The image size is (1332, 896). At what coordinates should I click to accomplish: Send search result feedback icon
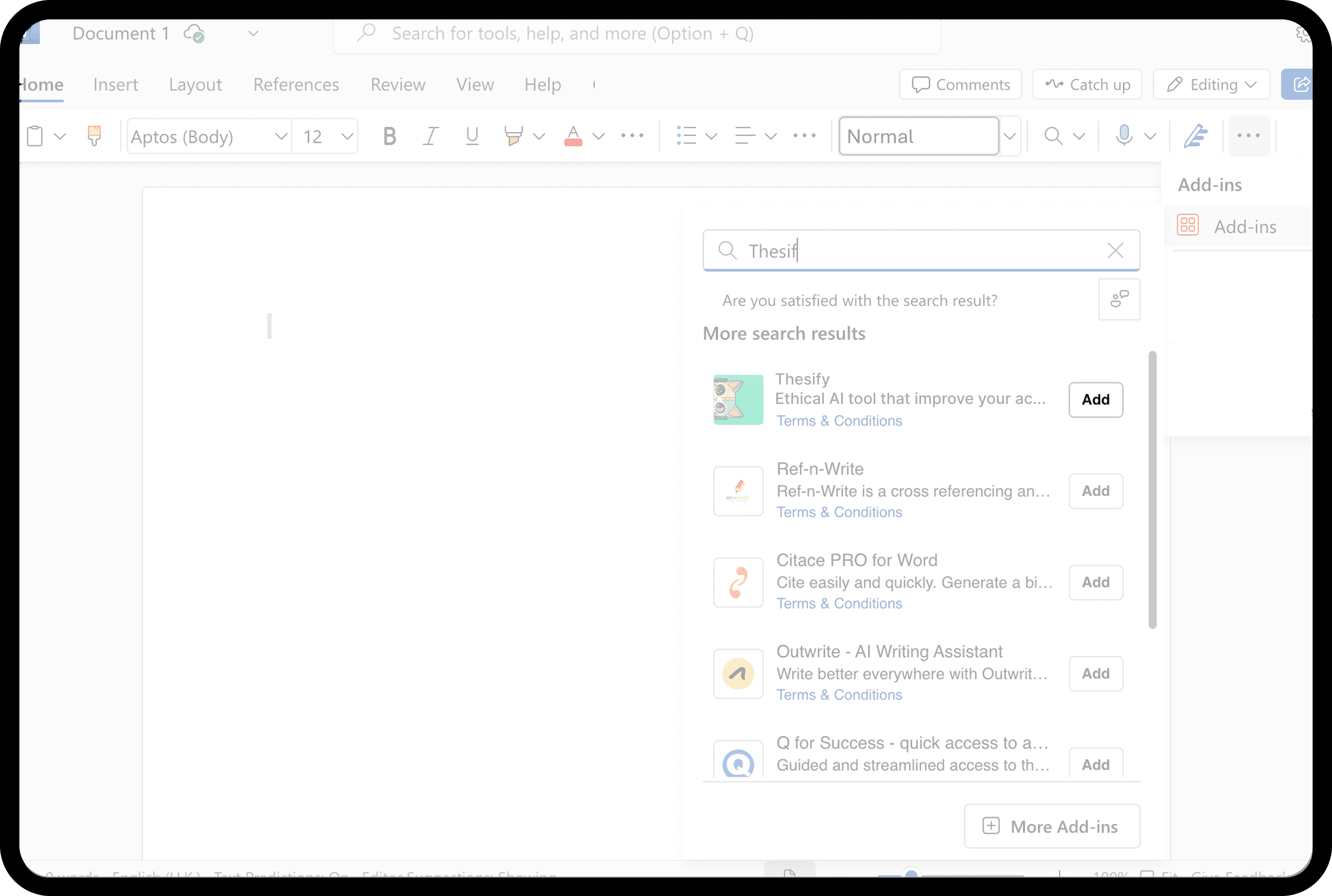[1119, 299]
